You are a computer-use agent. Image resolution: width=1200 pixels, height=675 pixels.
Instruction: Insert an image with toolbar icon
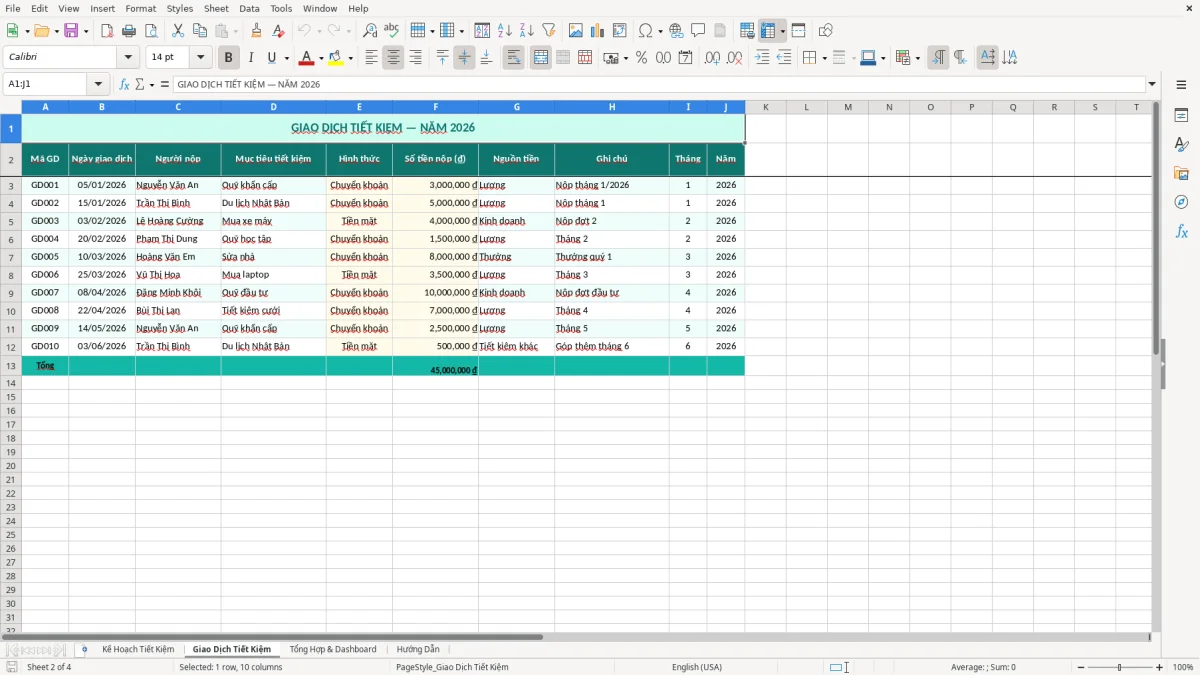576,31
